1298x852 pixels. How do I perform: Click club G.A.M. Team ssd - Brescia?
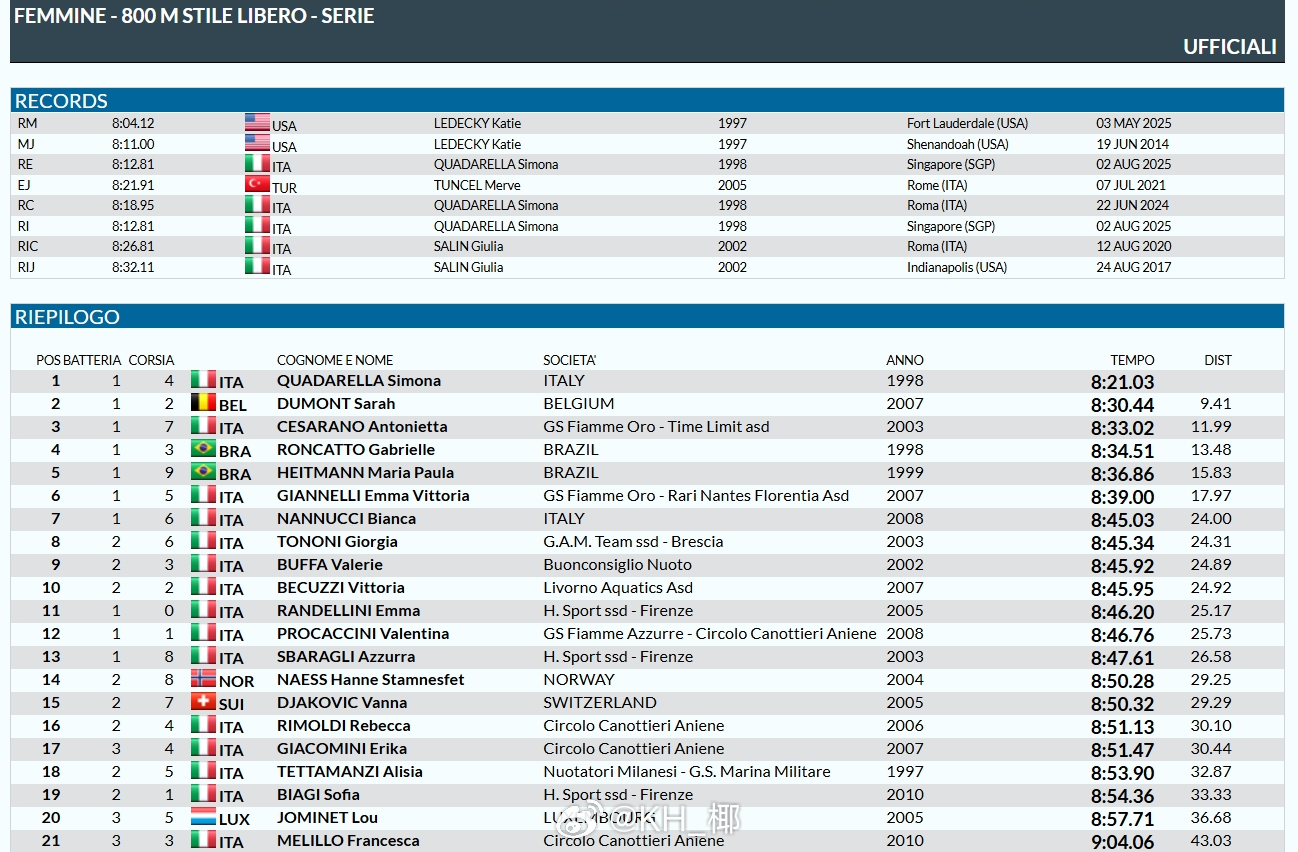click(x=633, y=541)
